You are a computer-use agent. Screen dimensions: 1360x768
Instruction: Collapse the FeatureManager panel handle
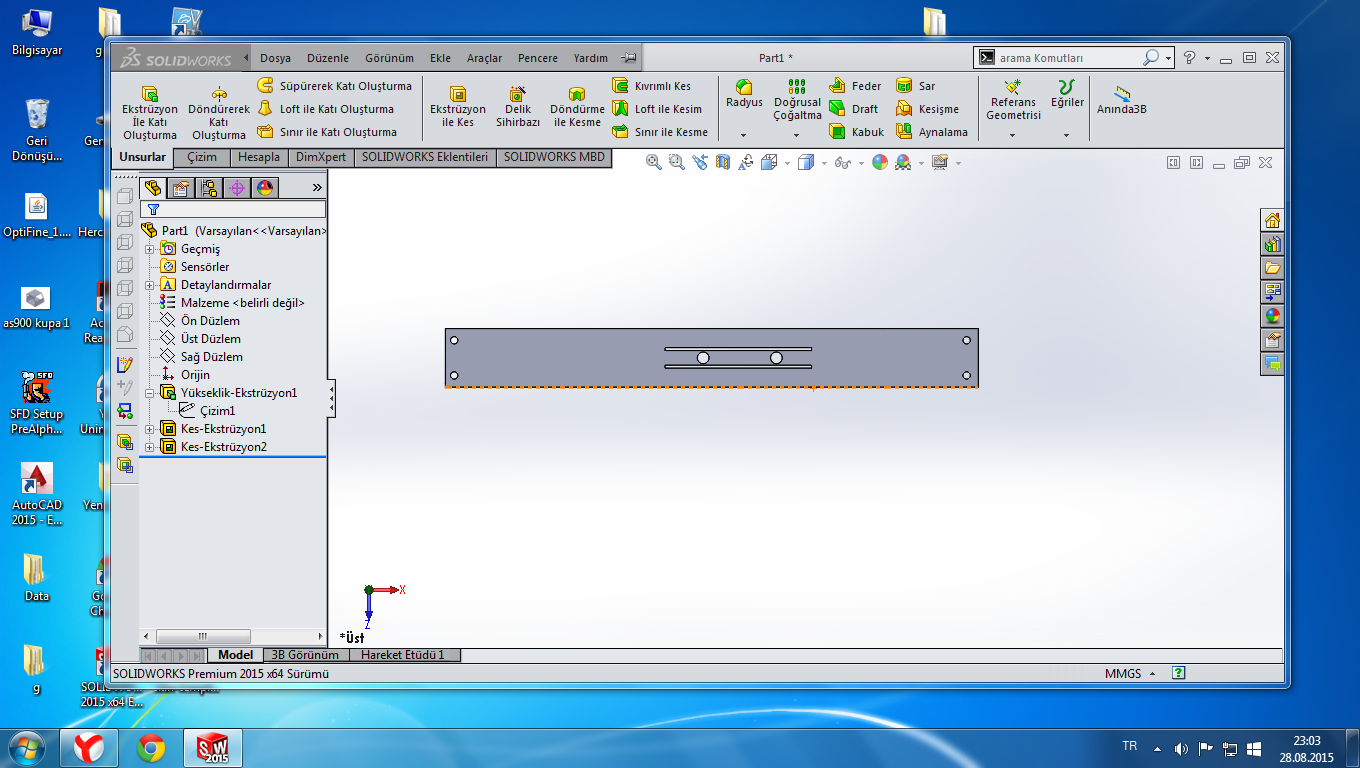[x=331, y=399]
